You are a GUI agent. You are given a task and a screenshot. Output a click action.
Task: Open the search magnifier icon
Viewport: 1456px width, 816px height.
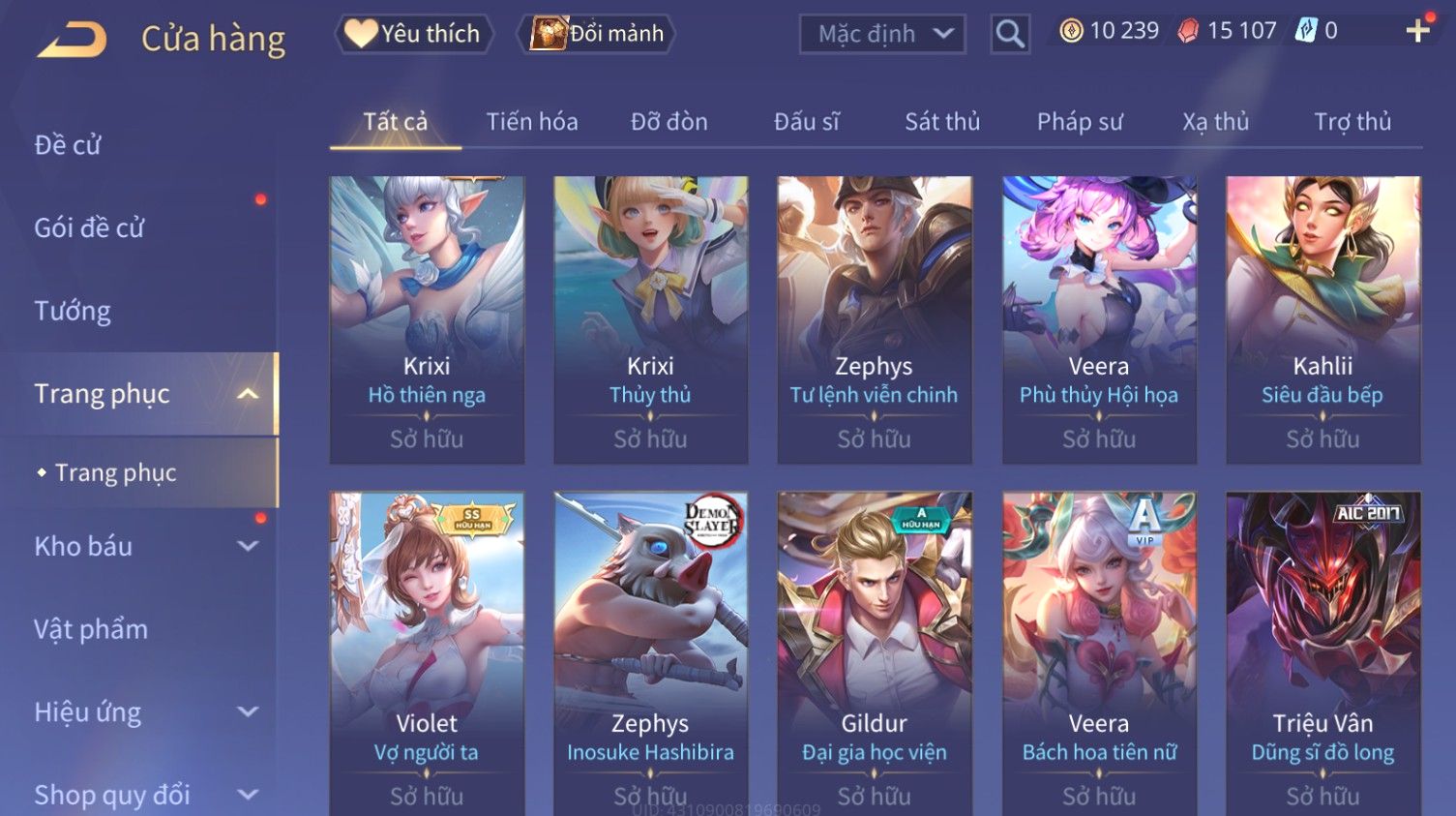click(1009, 34)
